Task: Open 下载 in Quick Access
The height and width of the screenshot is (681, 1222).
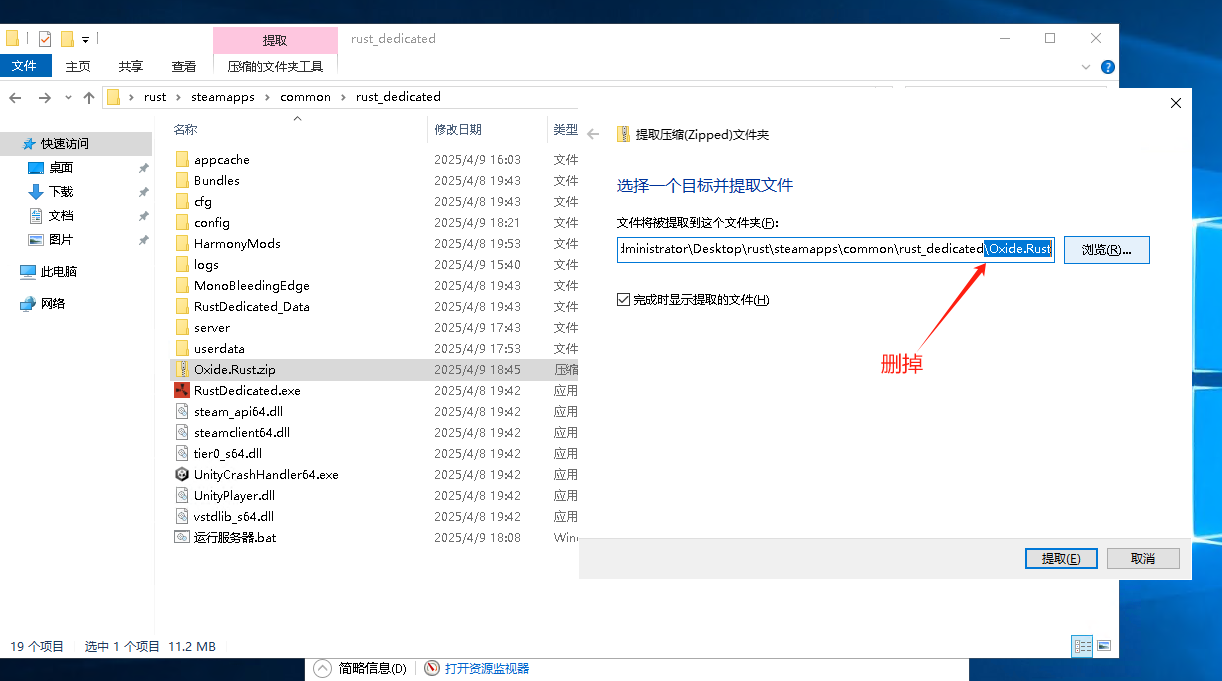Action: (61, 192)
